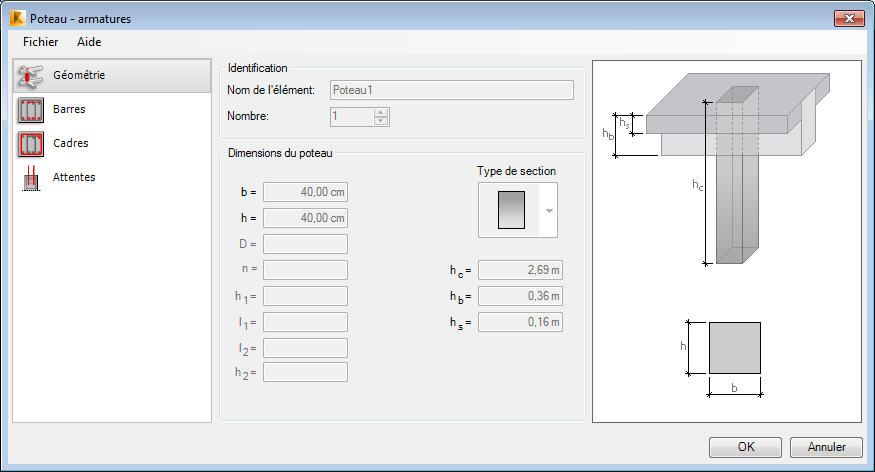The width and height of the screenshot is (875, 472).
Task: Select the Géométrie panel icon
Action: [30, 76]
